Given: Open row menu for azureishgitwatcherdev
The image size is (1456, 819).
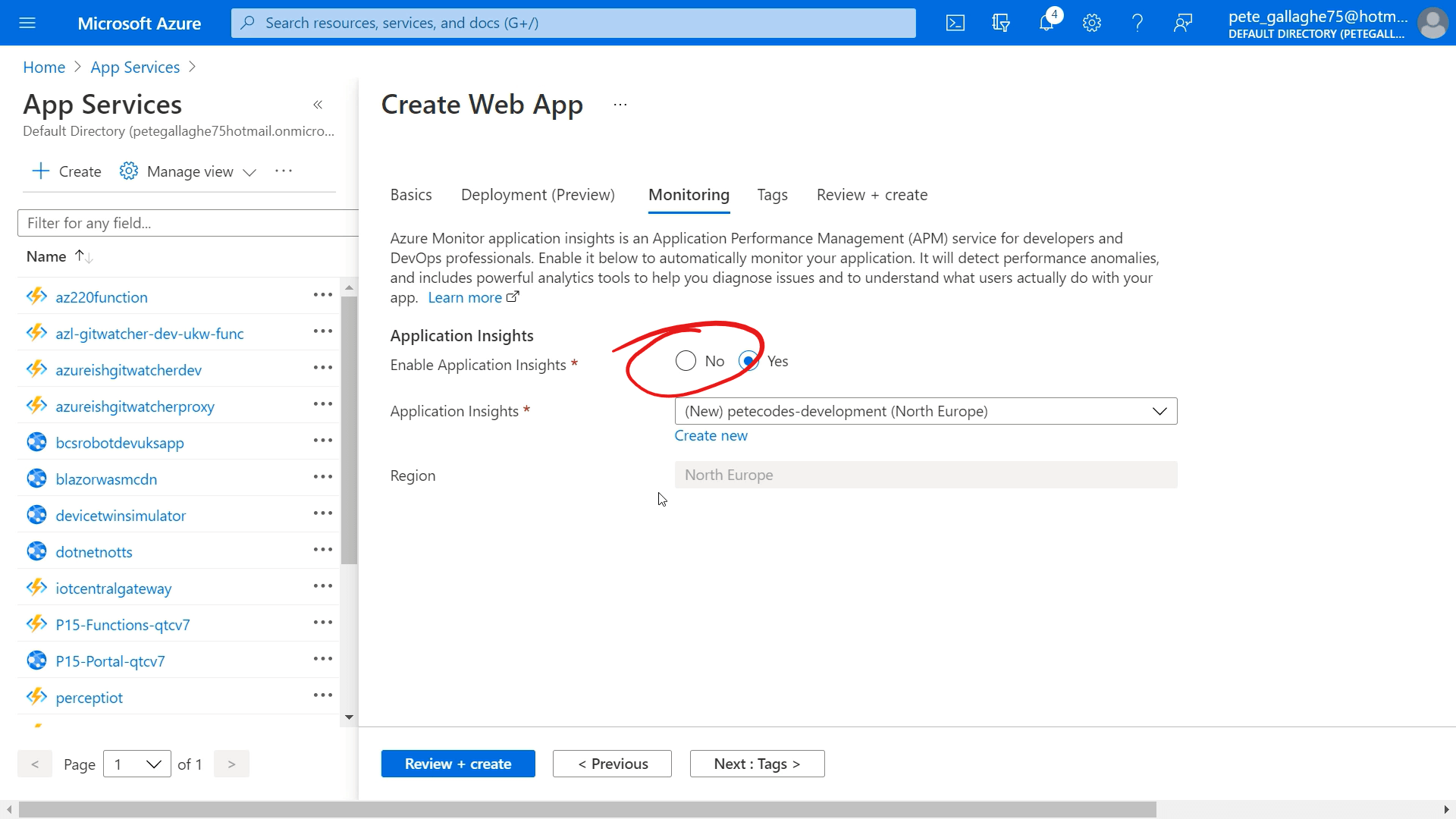Looking at the screenshot, I should pos(323,368).
